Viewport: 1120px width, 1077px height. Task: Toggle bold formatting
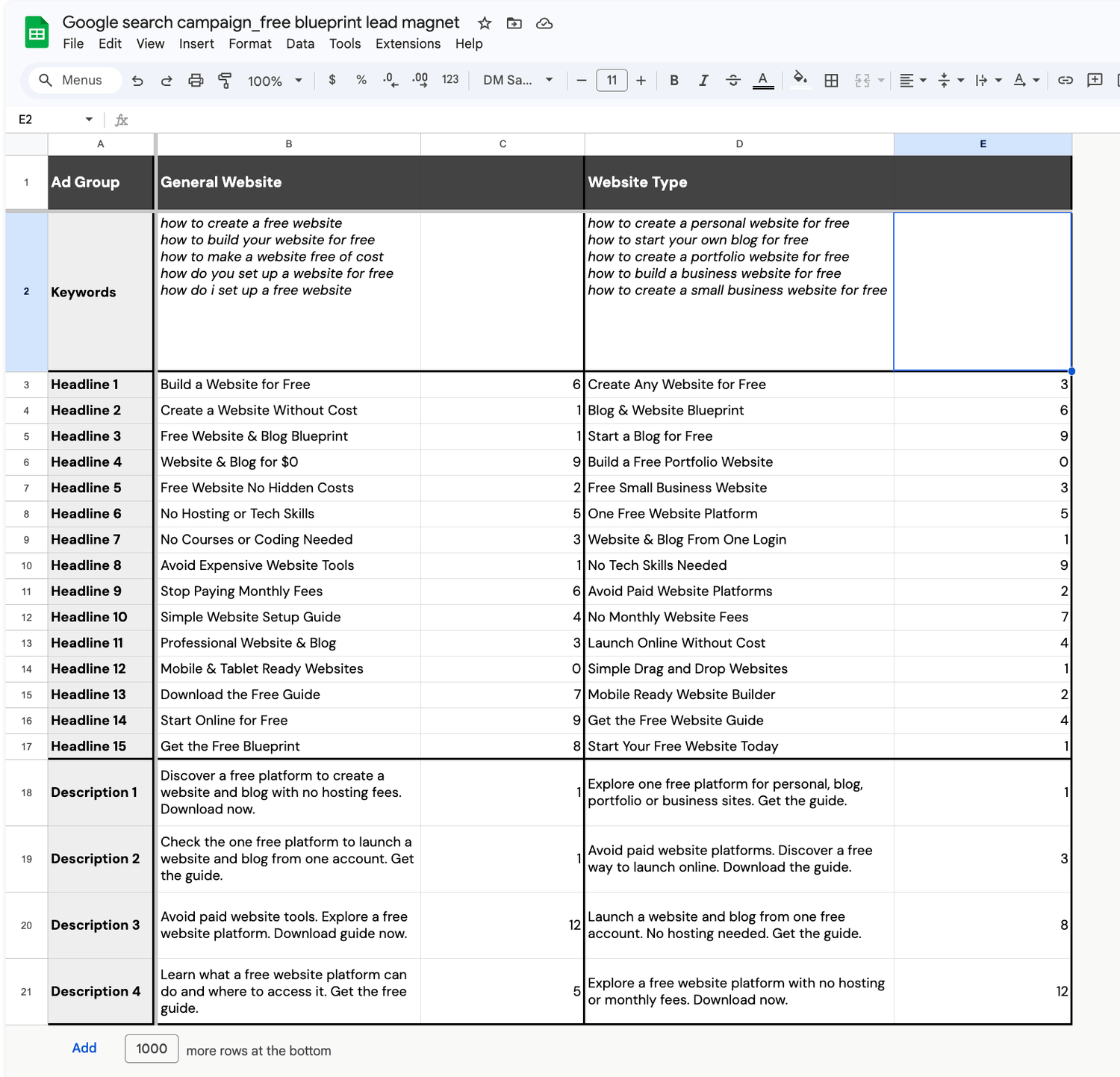(674, 81)
